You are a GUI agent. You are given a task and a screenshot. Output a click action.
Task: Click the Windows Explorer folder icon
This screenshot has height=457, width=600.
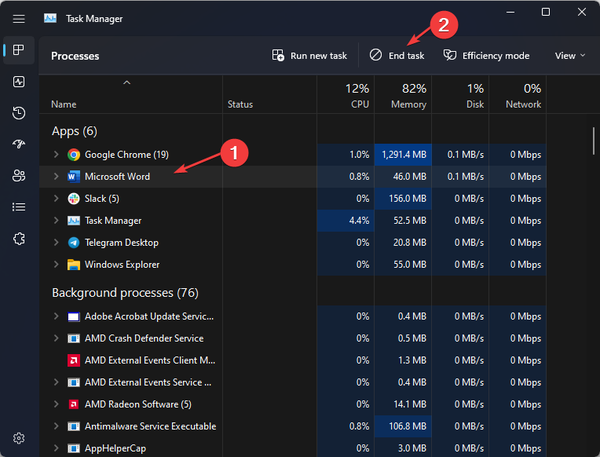(73, 264)
